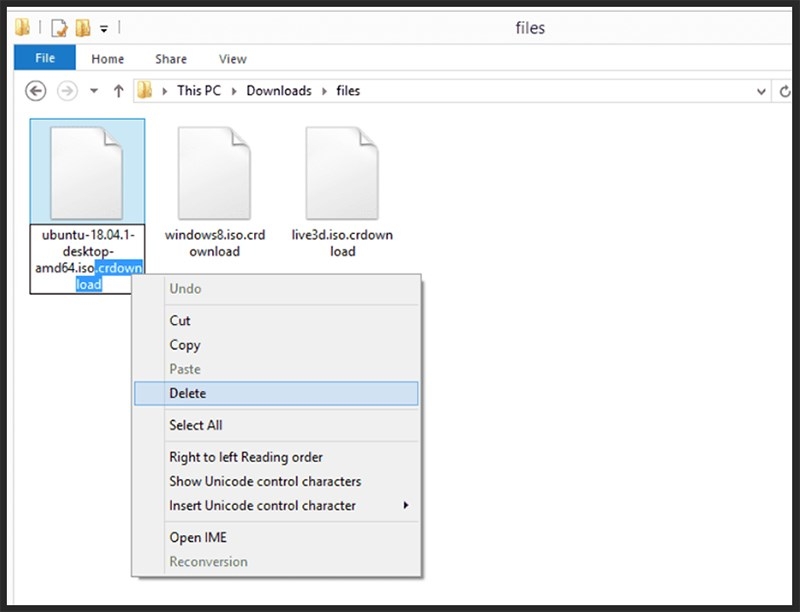Switch to the Home ribbon tab
Screen dimensions: 800x612
108,59
